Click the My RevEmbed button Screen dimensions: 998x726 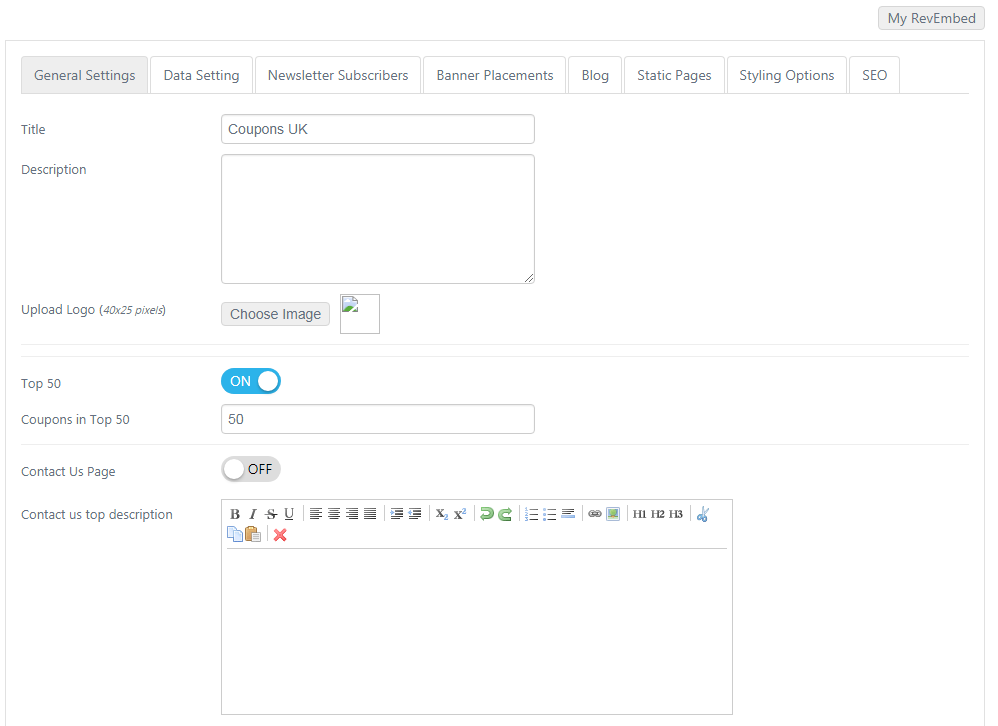coord(931,18)
